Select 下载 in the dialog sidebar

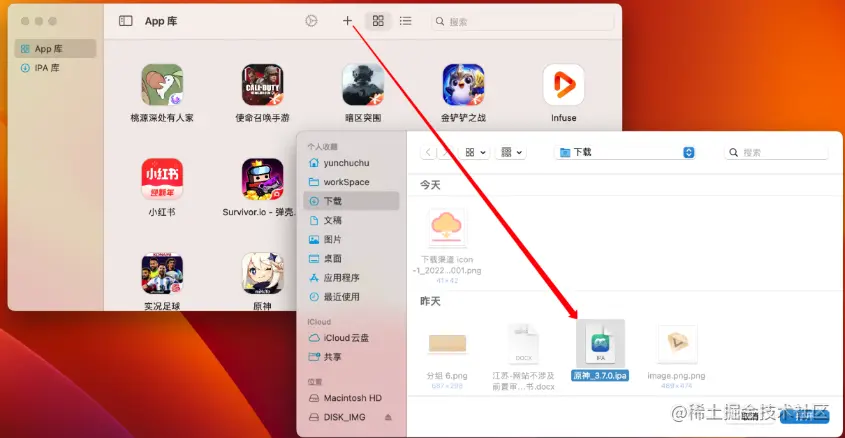pos(351,201)
